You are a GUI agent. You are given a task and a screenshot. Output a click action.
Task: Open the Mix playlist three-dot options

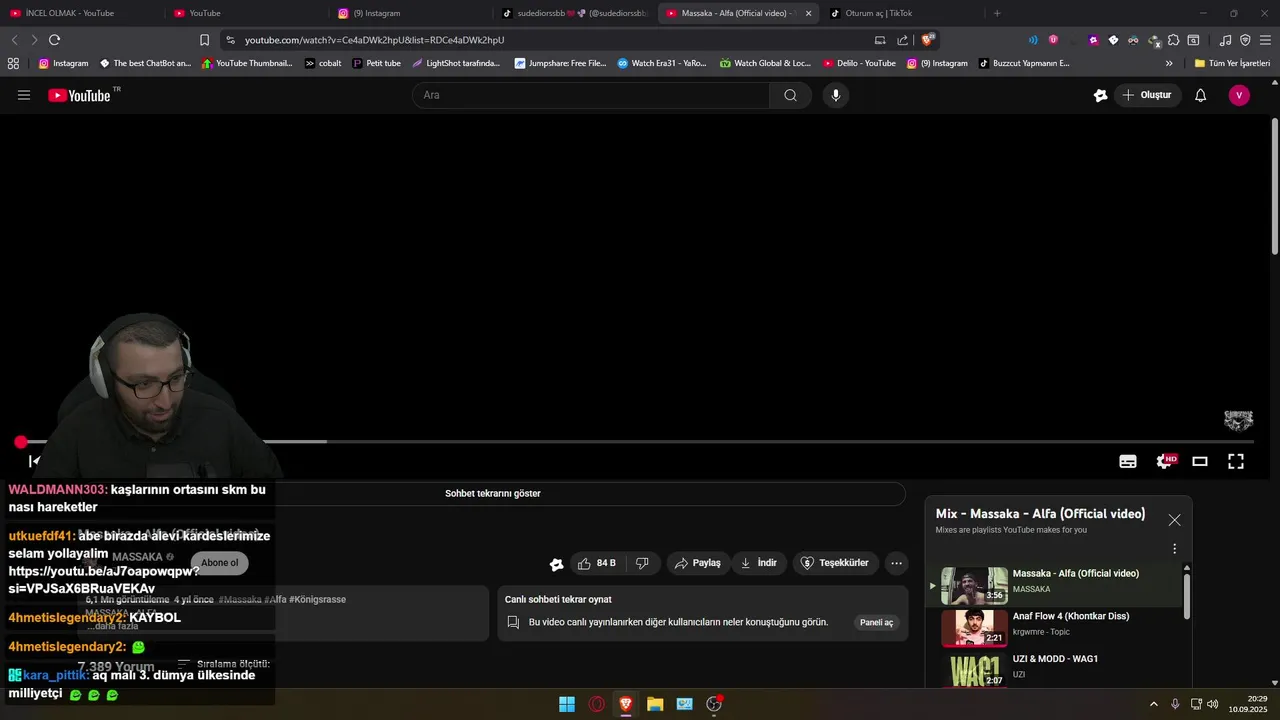point(1174,549)
